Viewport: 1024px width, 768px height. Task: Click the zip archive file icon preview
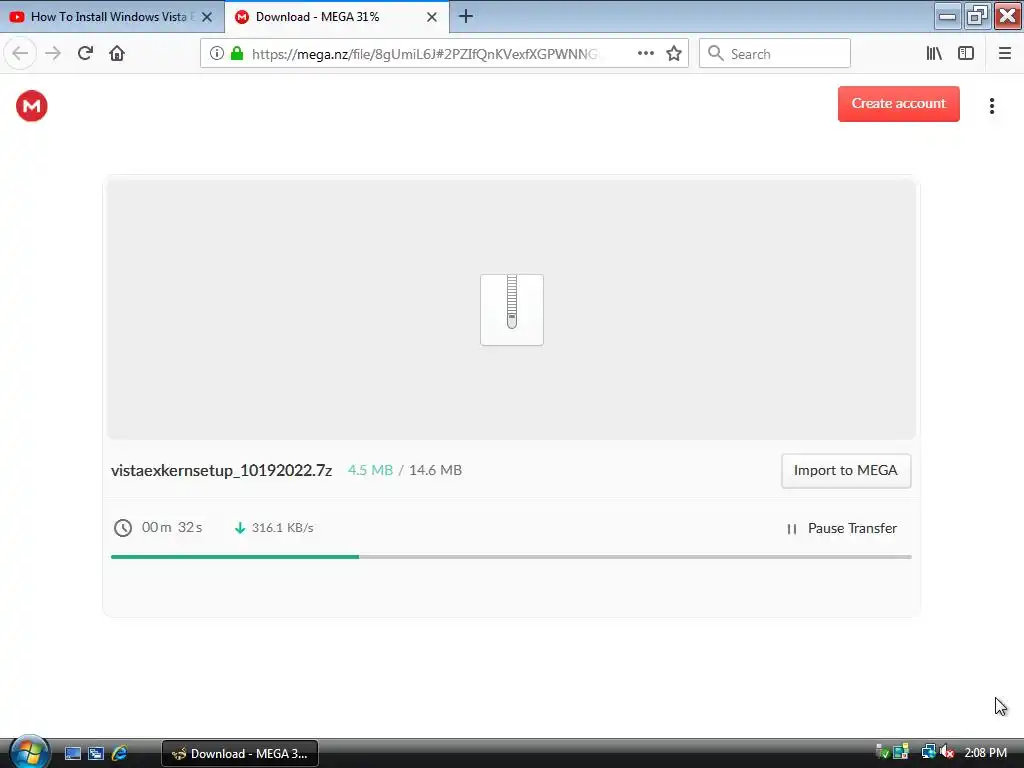(x=512, y=310)
